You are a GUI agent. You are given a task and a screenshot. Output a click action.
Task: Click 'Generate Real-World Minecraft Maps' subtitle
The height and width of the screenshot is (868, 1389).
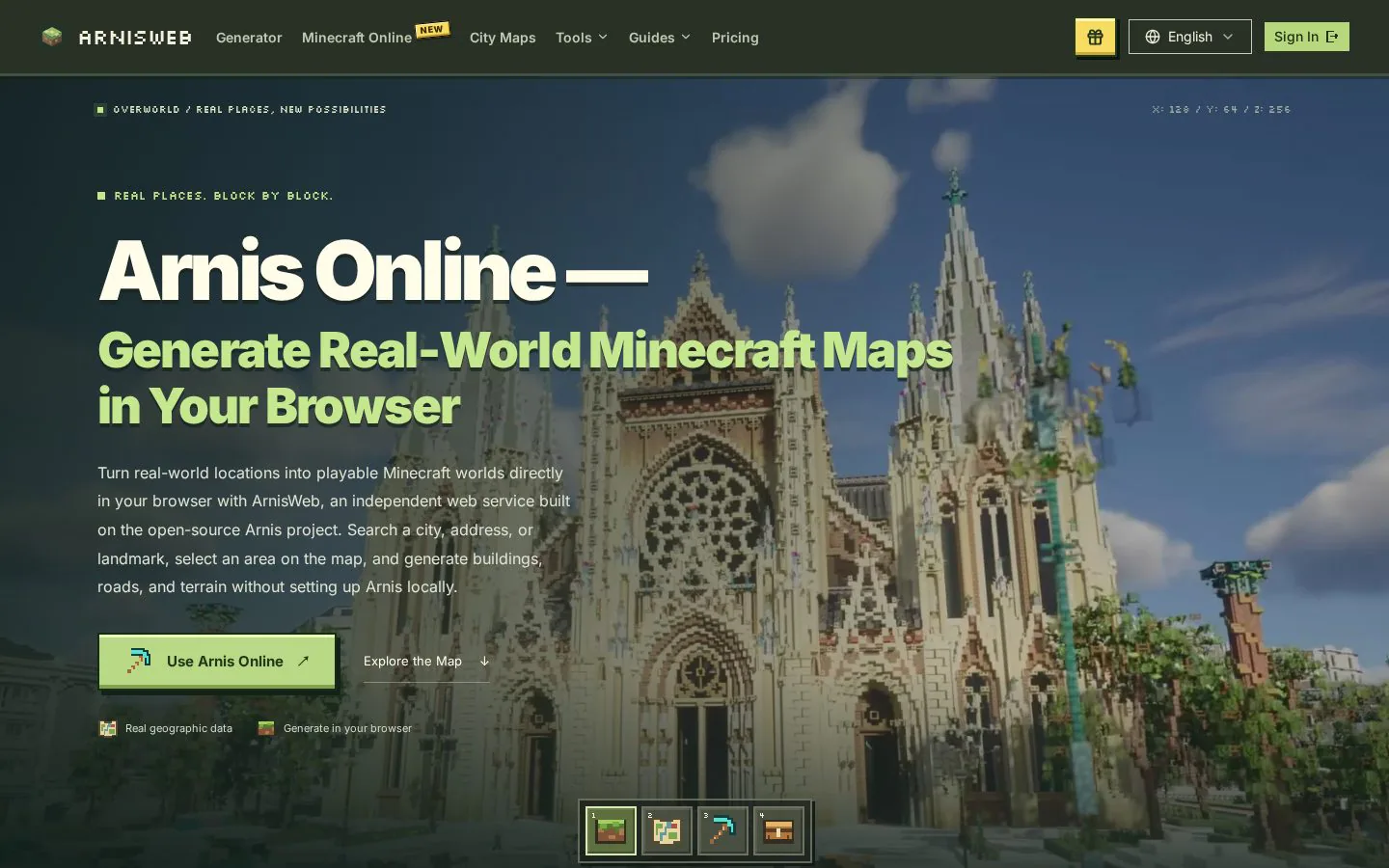(x=525, y=350)
